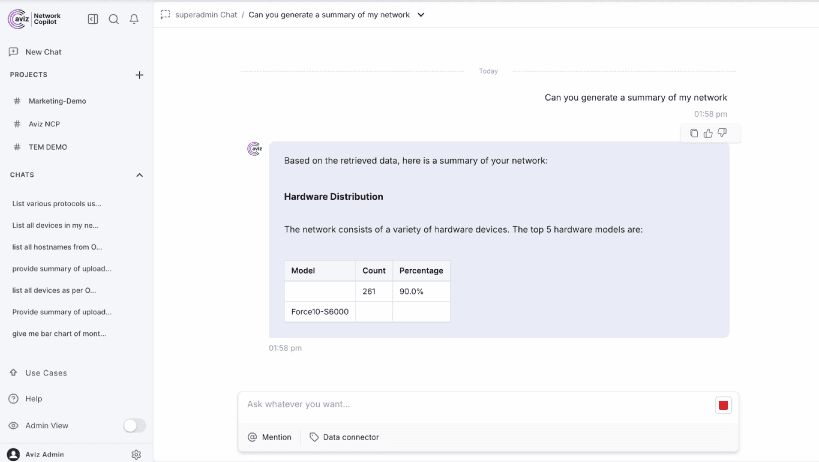Click the Count column header
This screenshot has height=462, width=819.
[x=374, y=271]
